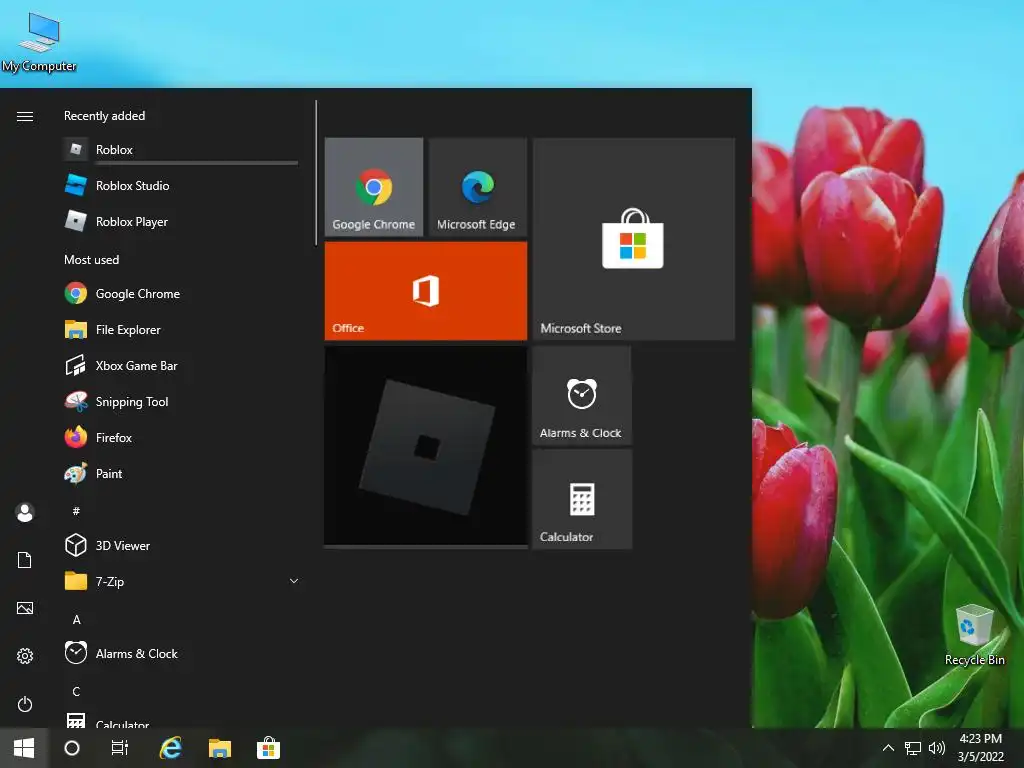Expand the 7-Zip folder chevron

(294, 581)
